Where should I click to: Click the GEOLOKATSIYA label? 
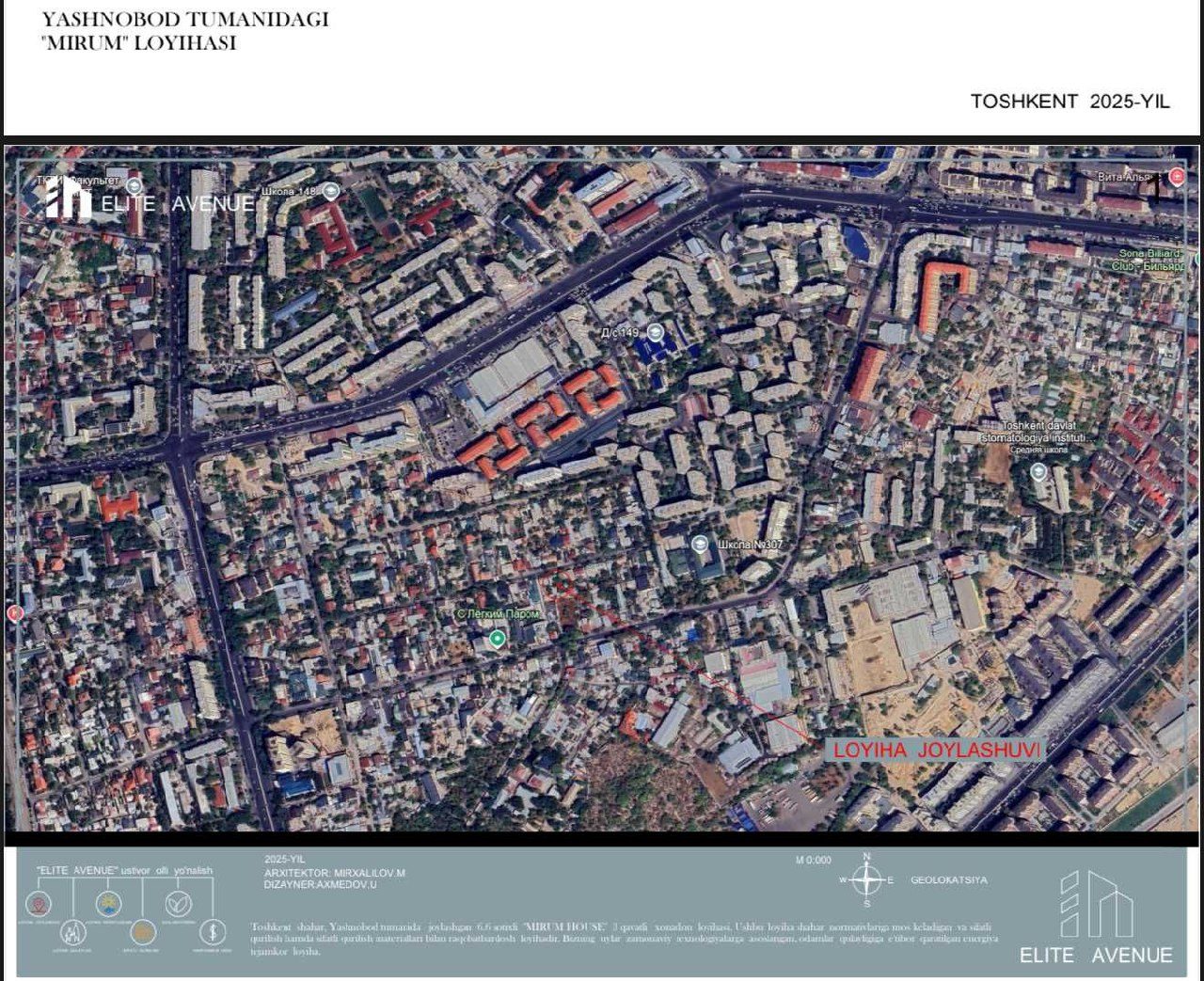pyautogui.click(x=949, y=880)
